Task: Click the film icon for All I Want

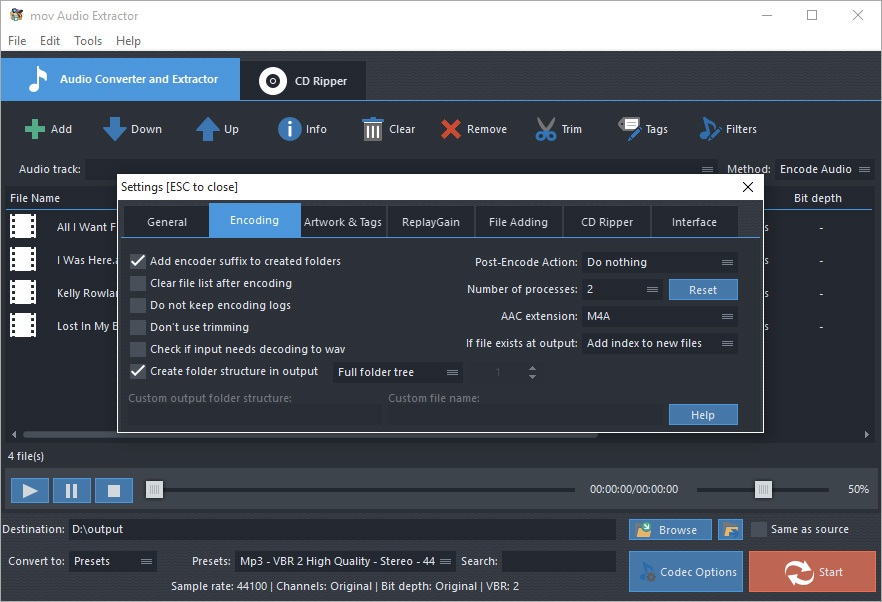Action: point(23,227)
